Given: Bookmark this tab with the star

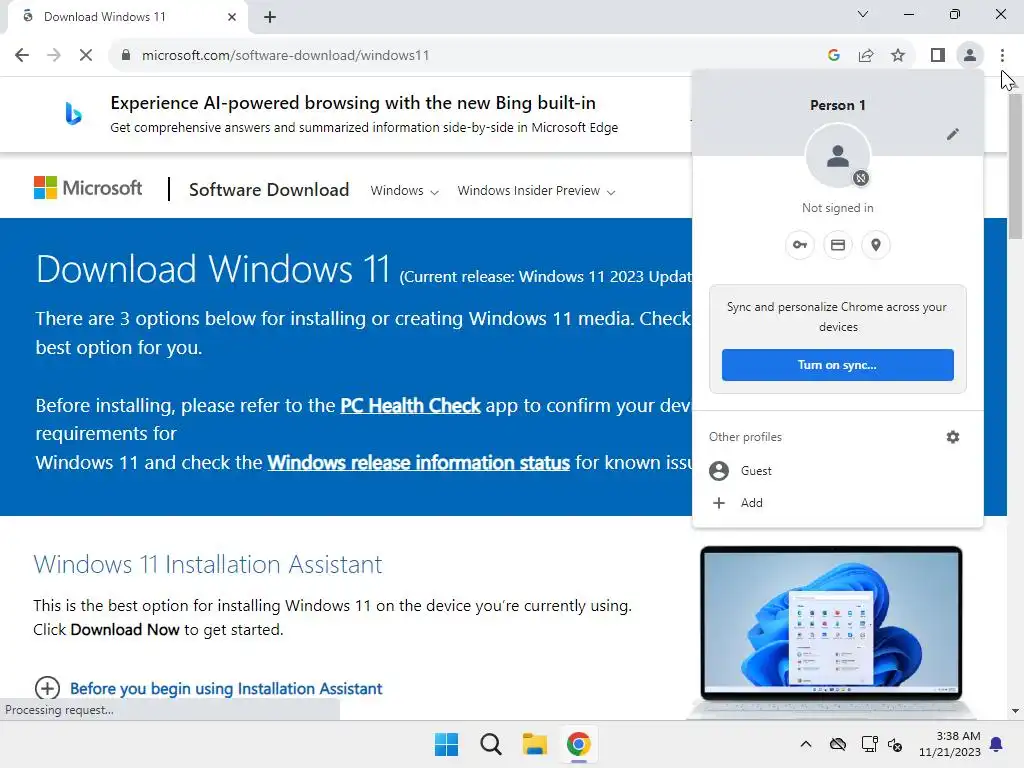Looking at the screenshot, I should click(x=898, y=55).
